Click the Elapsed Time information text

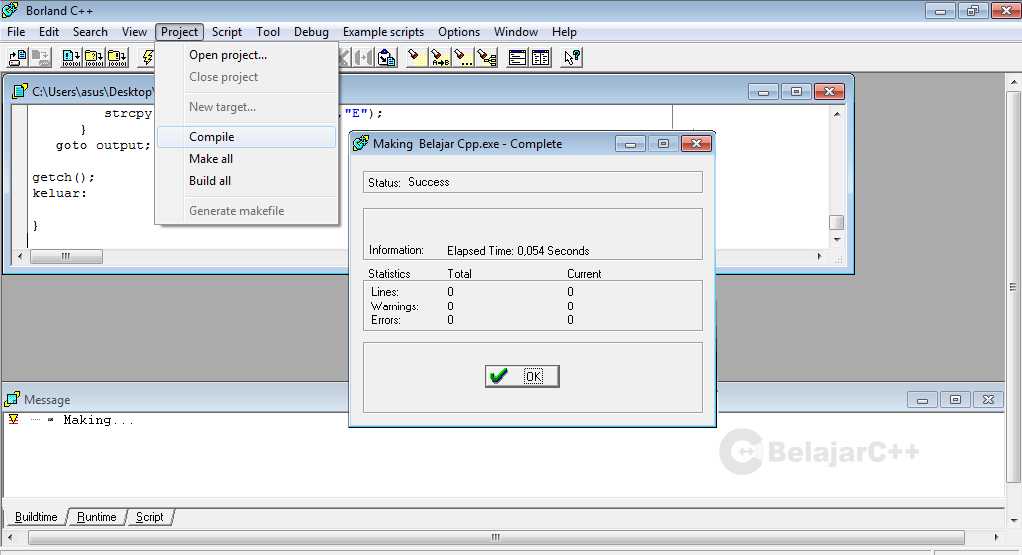pos(518,251)
